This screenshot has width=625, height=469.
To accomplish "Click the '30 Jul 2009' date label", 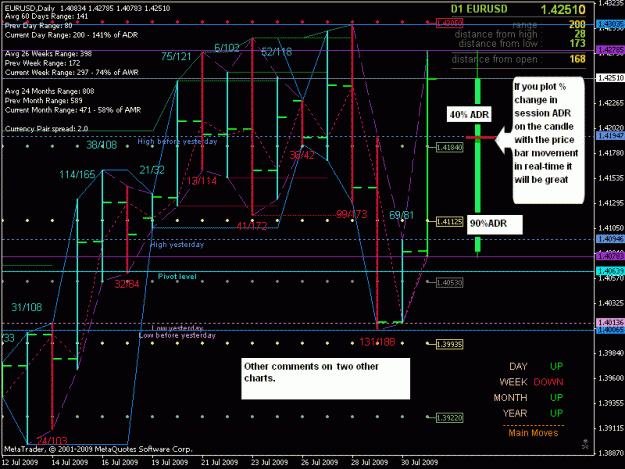I will tap(420, 462).
